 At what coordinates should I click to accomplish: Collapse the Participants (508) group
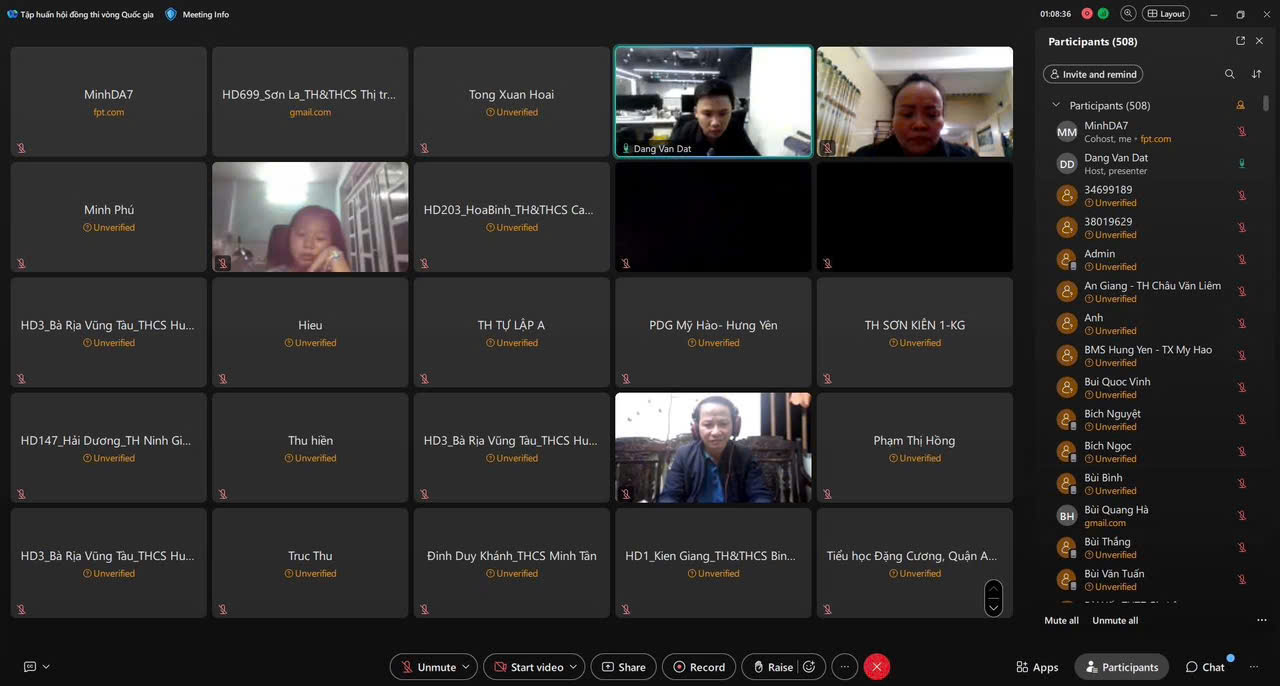pos(1055,105)
